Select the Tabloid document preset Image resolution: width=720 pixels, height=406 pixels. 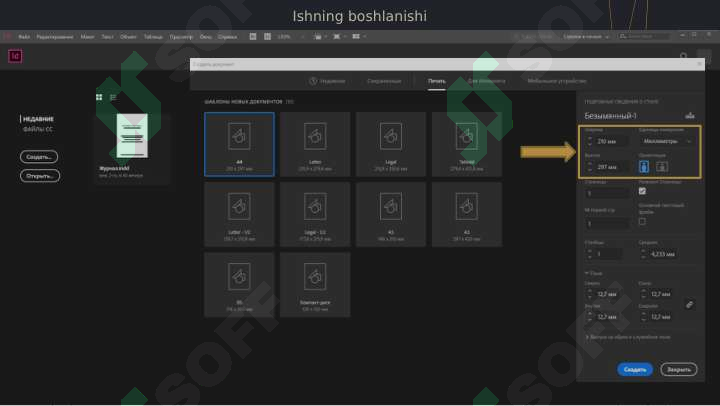[x=467, y=144]
